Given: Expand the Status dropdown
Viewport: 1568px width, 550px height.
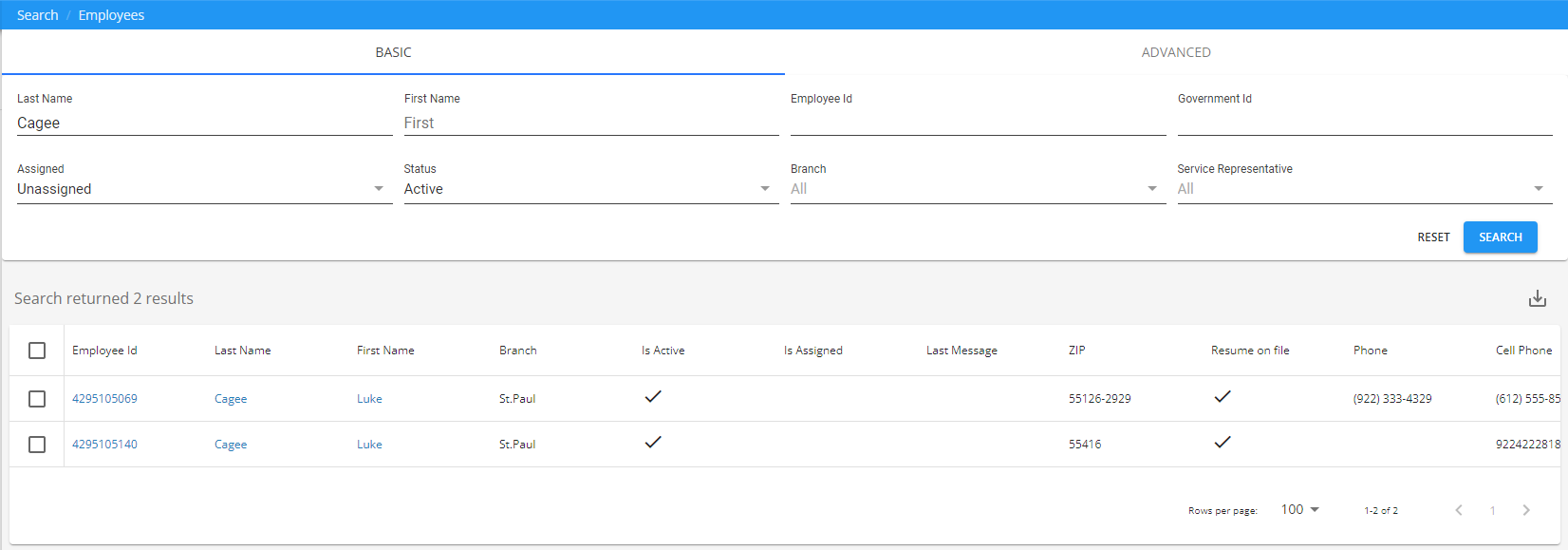Looking at the screenshot, I should pyautogui.click(x=590, y=189).
